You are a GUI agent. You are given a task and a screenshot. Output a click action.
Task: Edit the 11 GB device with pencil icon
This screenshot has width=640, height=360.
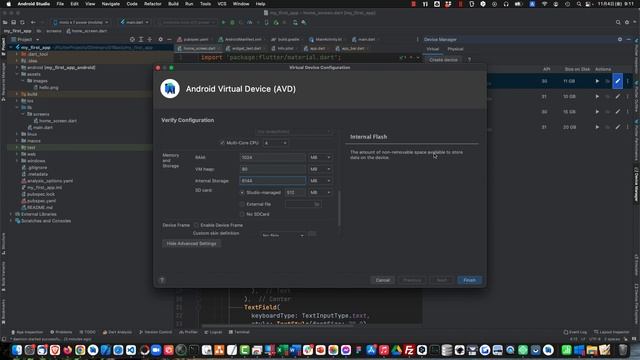(x=618, y=81)
